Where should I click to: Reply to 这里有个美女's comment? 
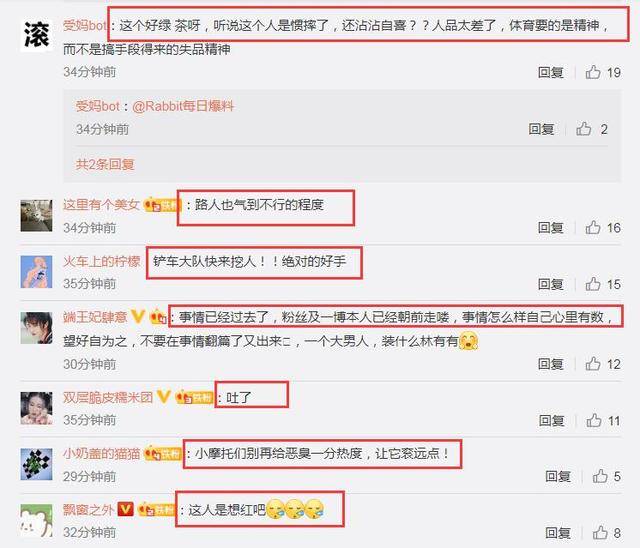tap(551, 227)
